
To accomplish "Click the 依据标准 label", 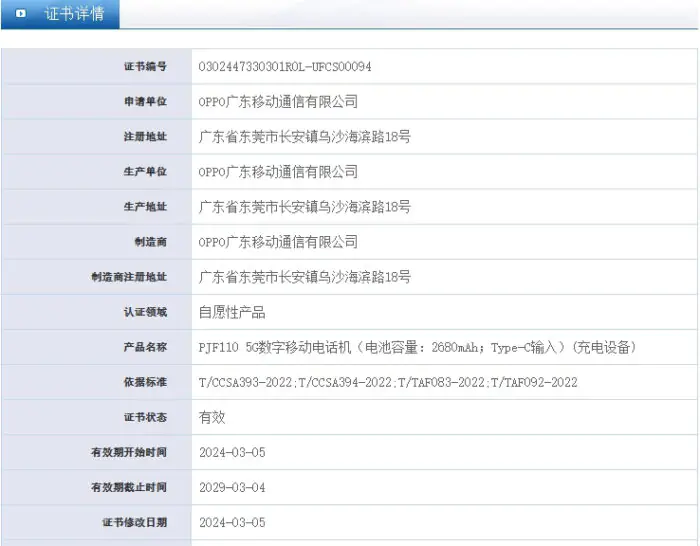I will tap(145, 382).
